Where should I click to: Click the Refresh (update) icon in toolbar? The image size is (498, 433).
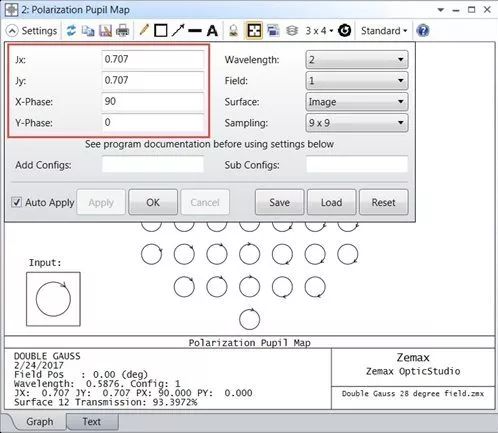[x=71, y=31]
